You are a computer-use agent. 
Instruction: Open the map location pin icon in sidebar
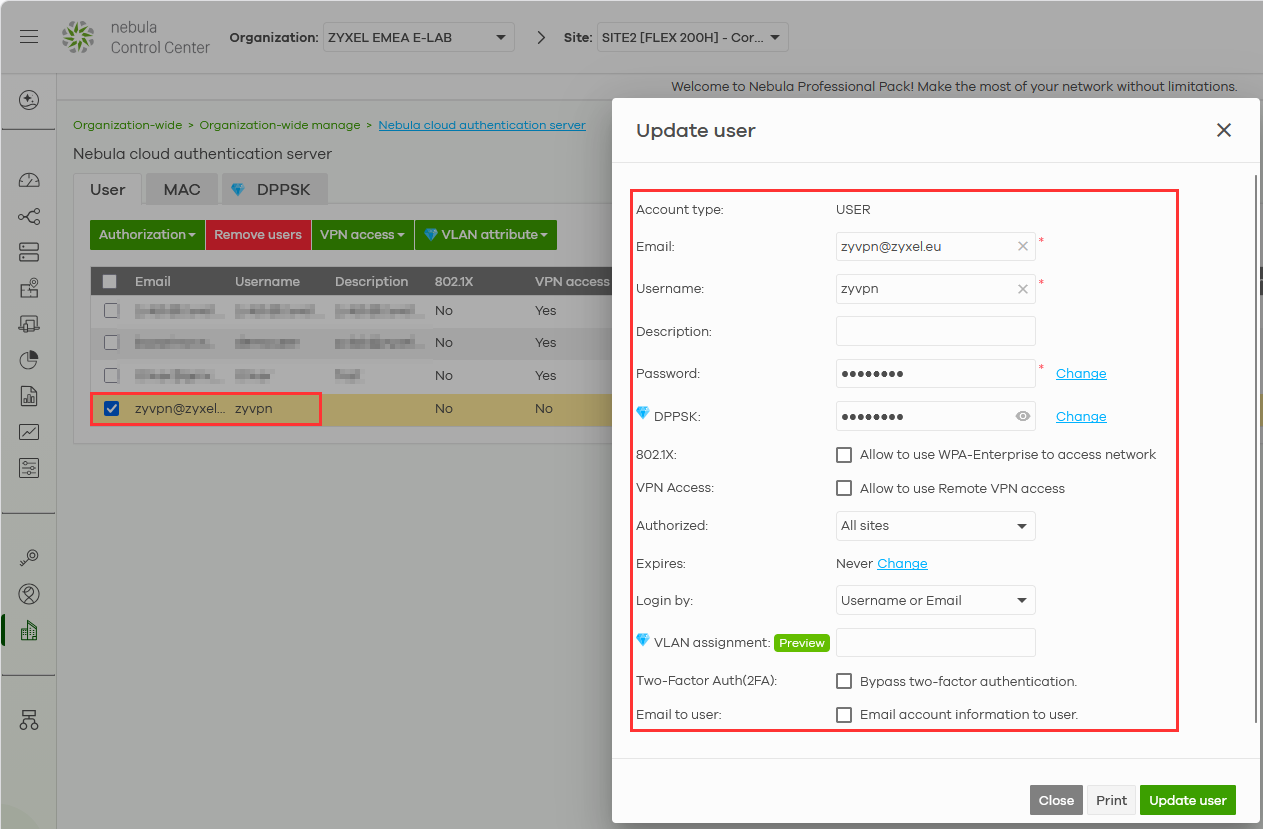pos(29,288)
